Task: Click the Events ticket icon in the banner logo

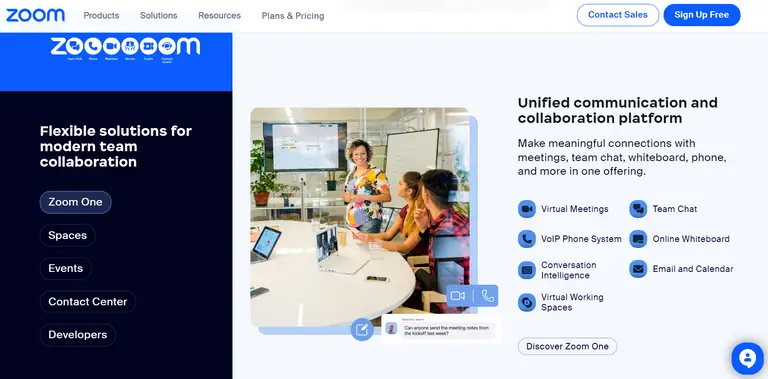Action: coord(148,47)
